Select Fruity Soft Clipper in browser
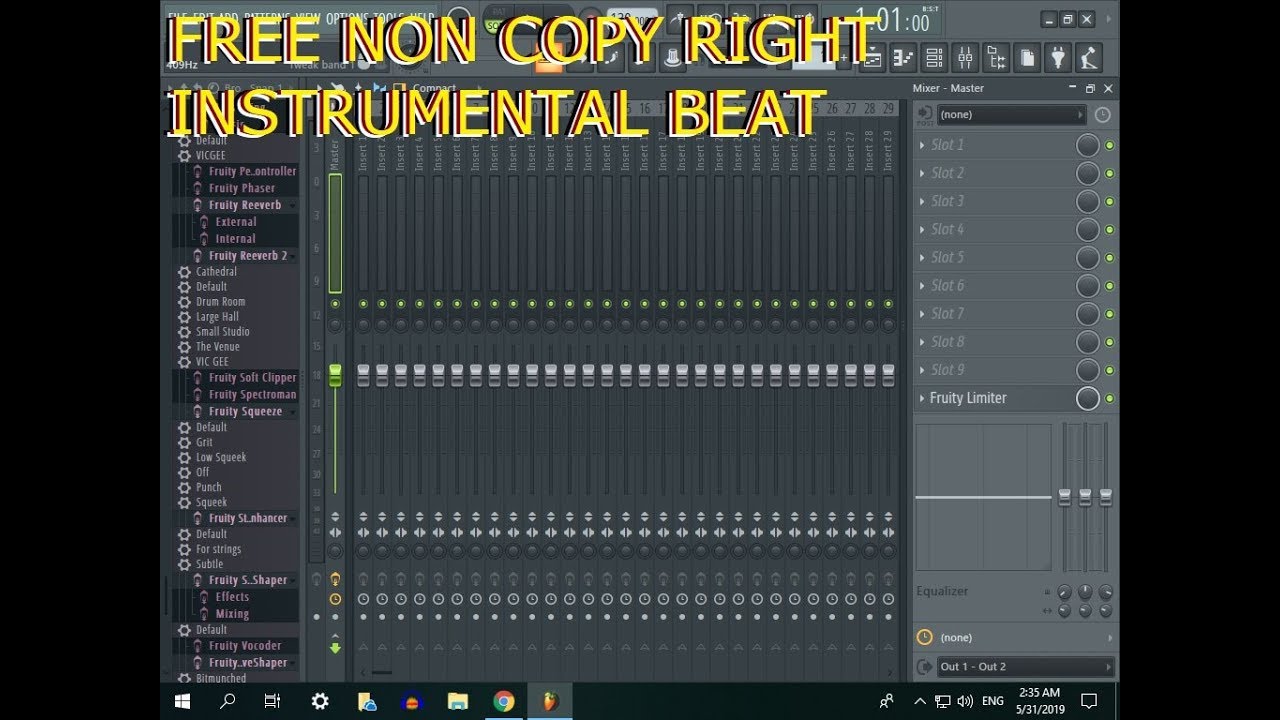The width and height of the screenshot is (1280, 720). click(252, 378)
